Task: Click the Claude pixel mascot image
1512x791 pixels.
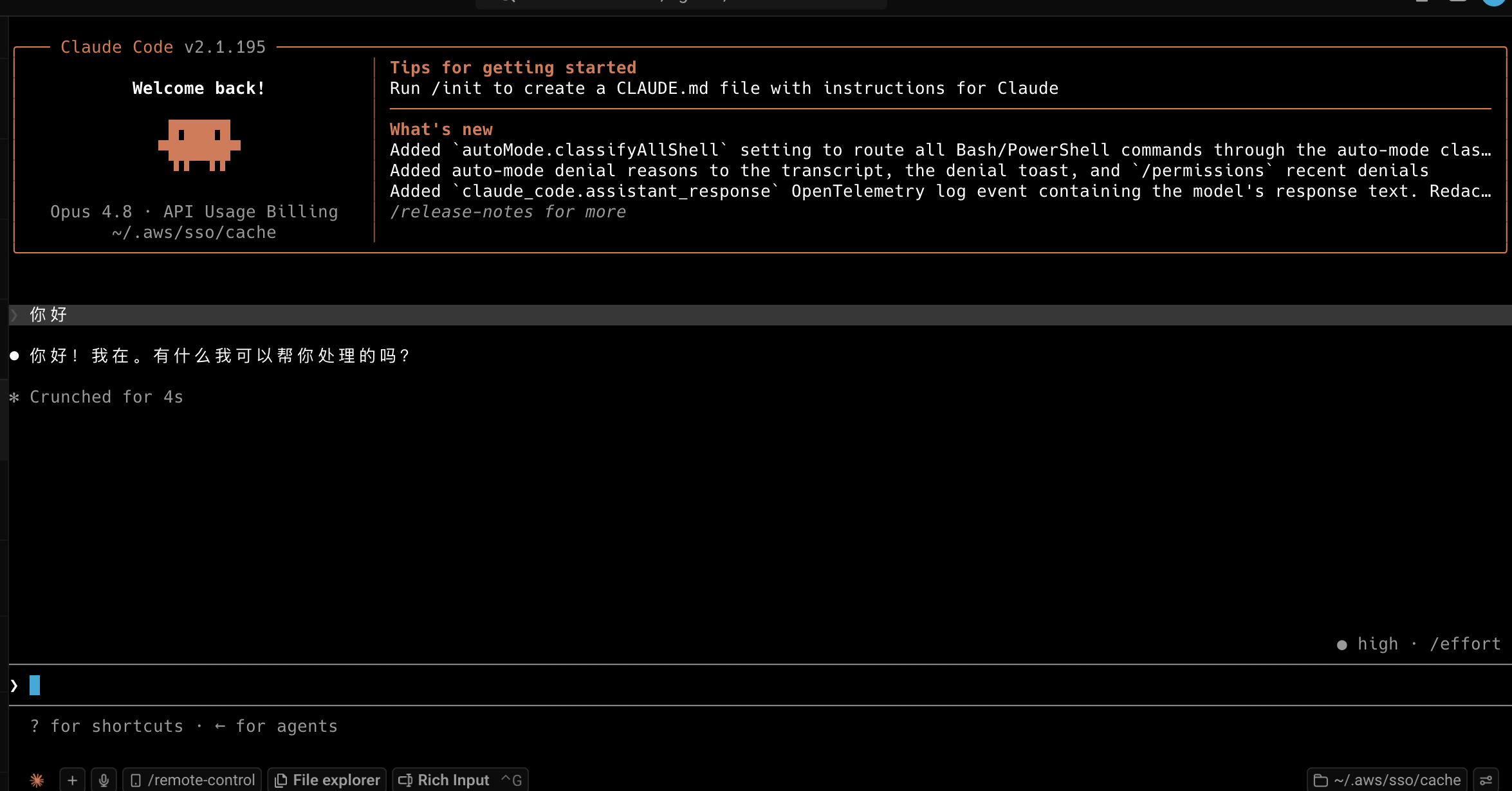Action: click(x=199, y=145)
